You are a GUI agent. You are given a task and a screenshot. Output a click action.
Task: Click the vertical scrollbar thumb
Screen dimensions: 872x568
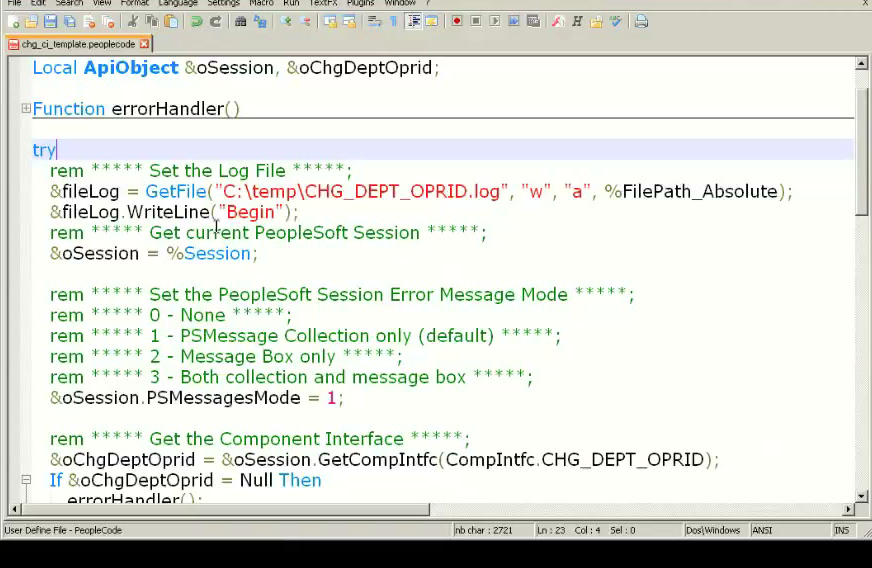[x=861, y=151]
